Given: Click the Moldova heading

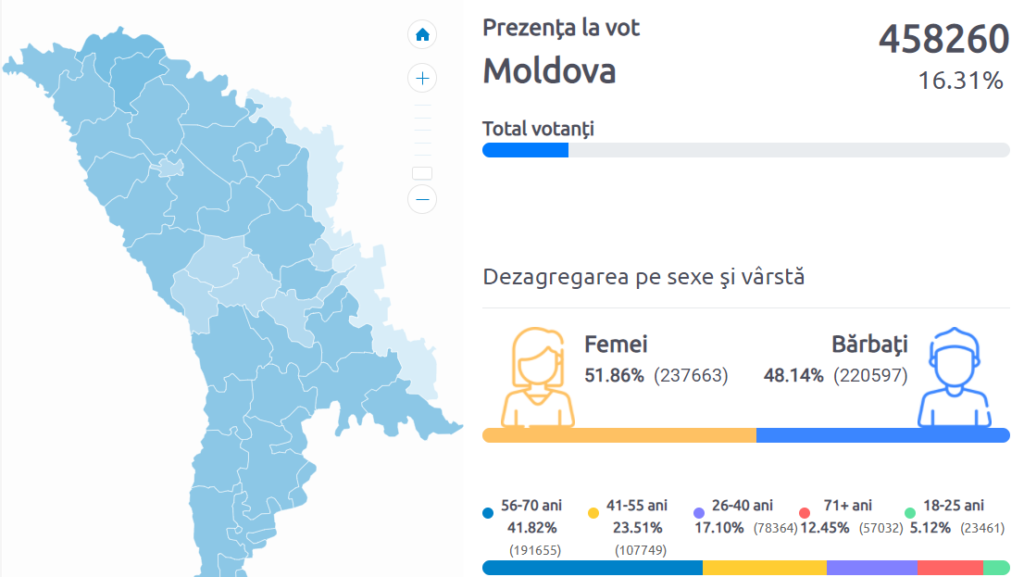Looking at the screenshot, I should pos(549,71).
